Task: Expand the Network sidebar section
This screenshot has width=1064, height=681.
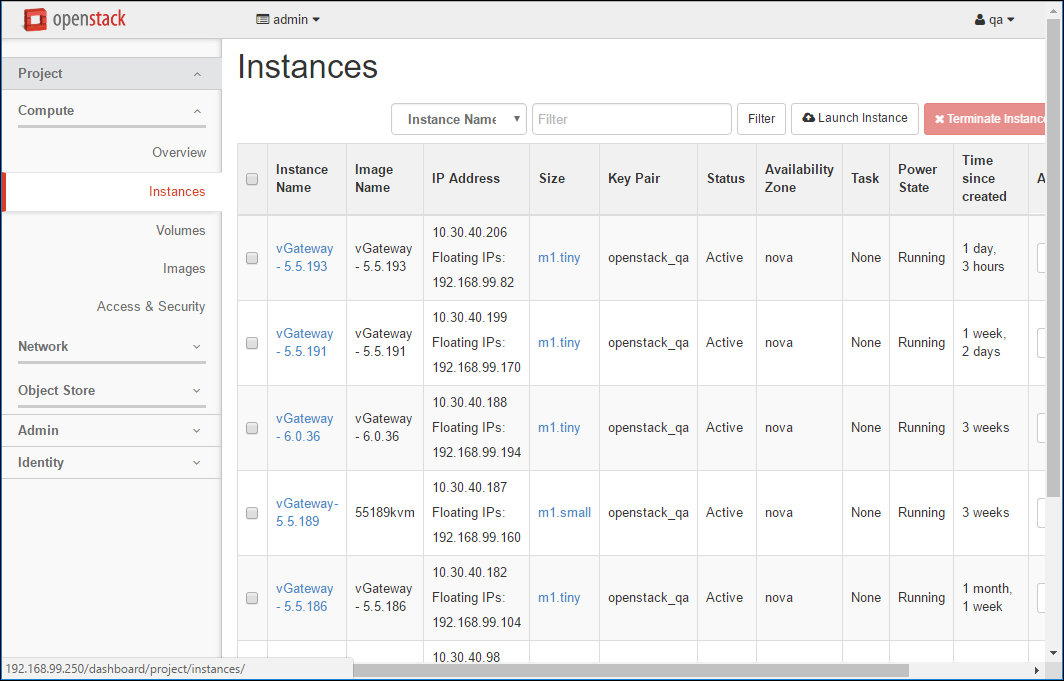Action: click(x=111, y=347)
